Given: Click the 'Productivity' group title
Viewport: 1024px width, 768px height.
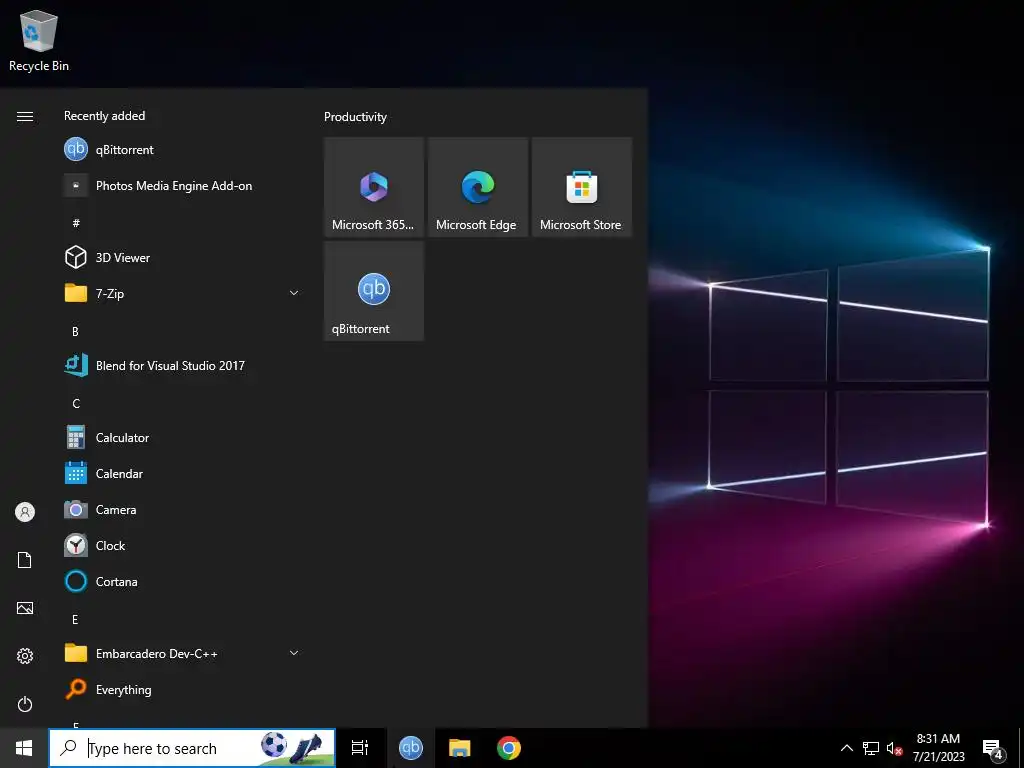Looking at the screenshot, I should tap(355, 117).
